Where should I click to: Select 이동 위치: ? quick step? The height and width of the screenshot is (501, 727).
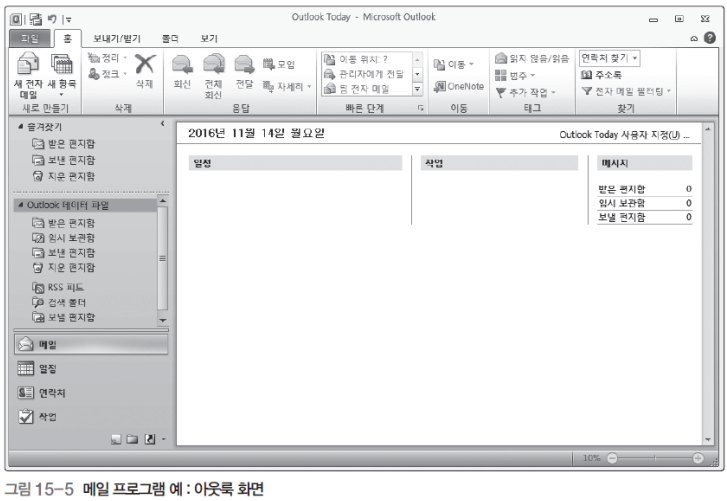click(356, 59)
